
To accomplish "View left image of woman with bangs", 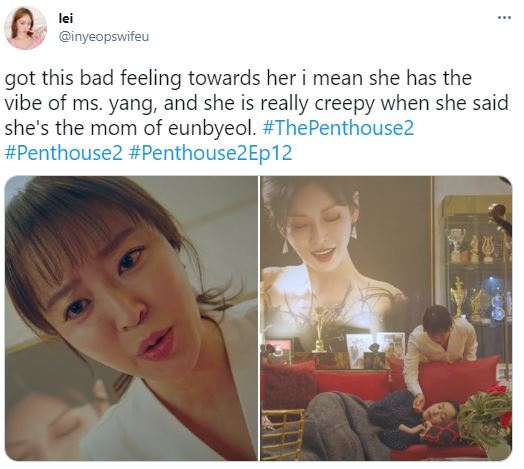I will coord(131,318).
